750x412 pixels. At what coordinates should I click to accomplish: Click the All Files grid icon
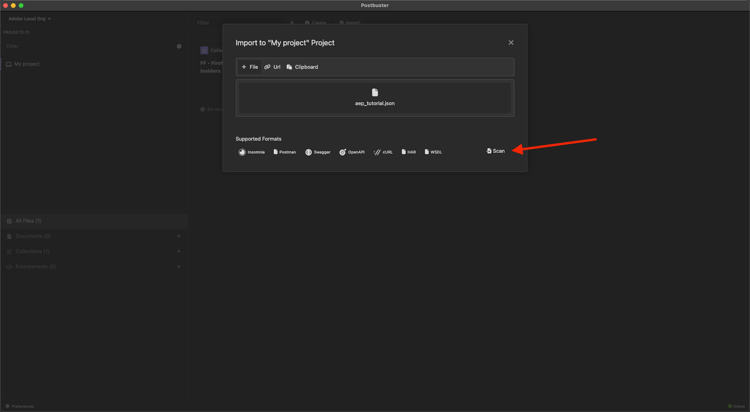(9, 221)
